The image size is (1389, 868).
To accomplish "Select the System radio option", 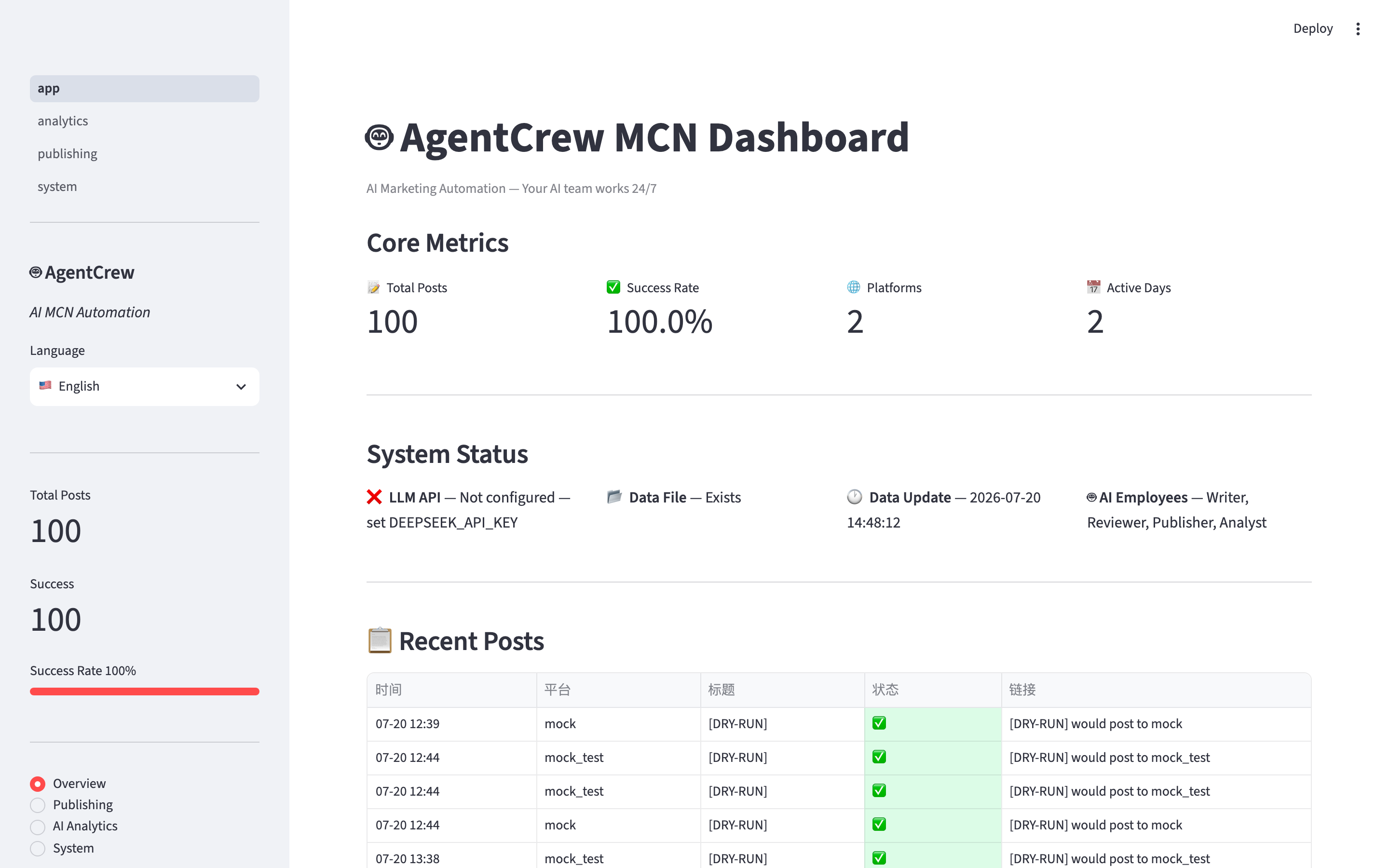I will [37, 849].
